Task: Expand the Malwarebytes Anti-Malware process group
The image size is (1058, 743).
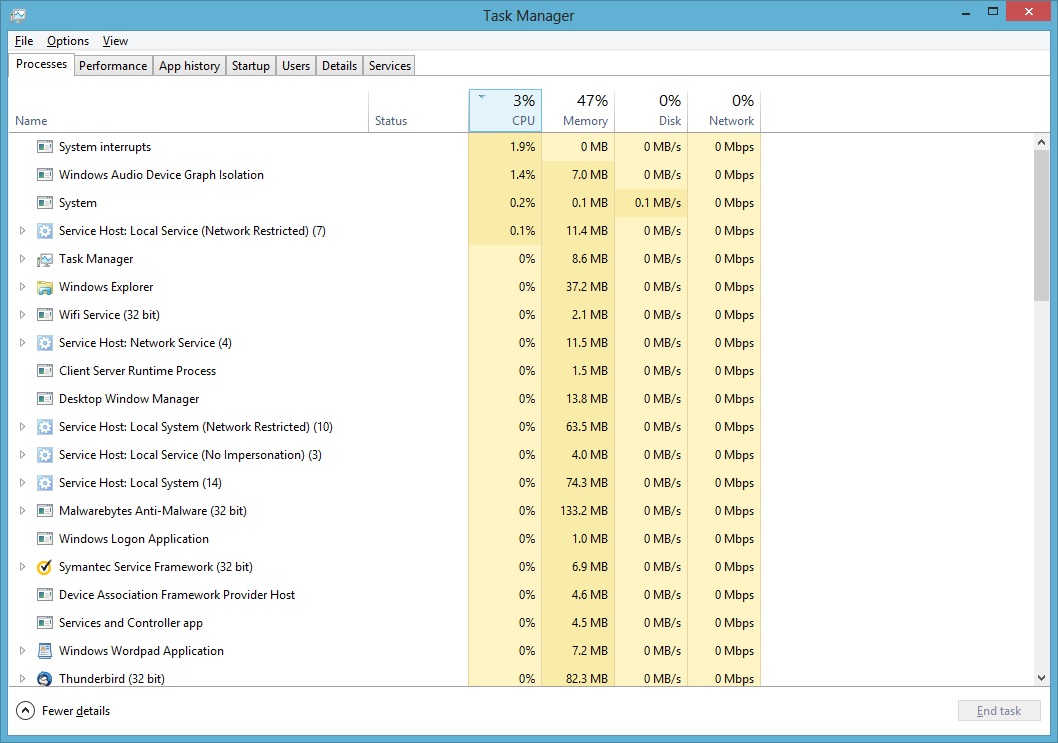Action: pyautogui.click(x=22, y=511)
